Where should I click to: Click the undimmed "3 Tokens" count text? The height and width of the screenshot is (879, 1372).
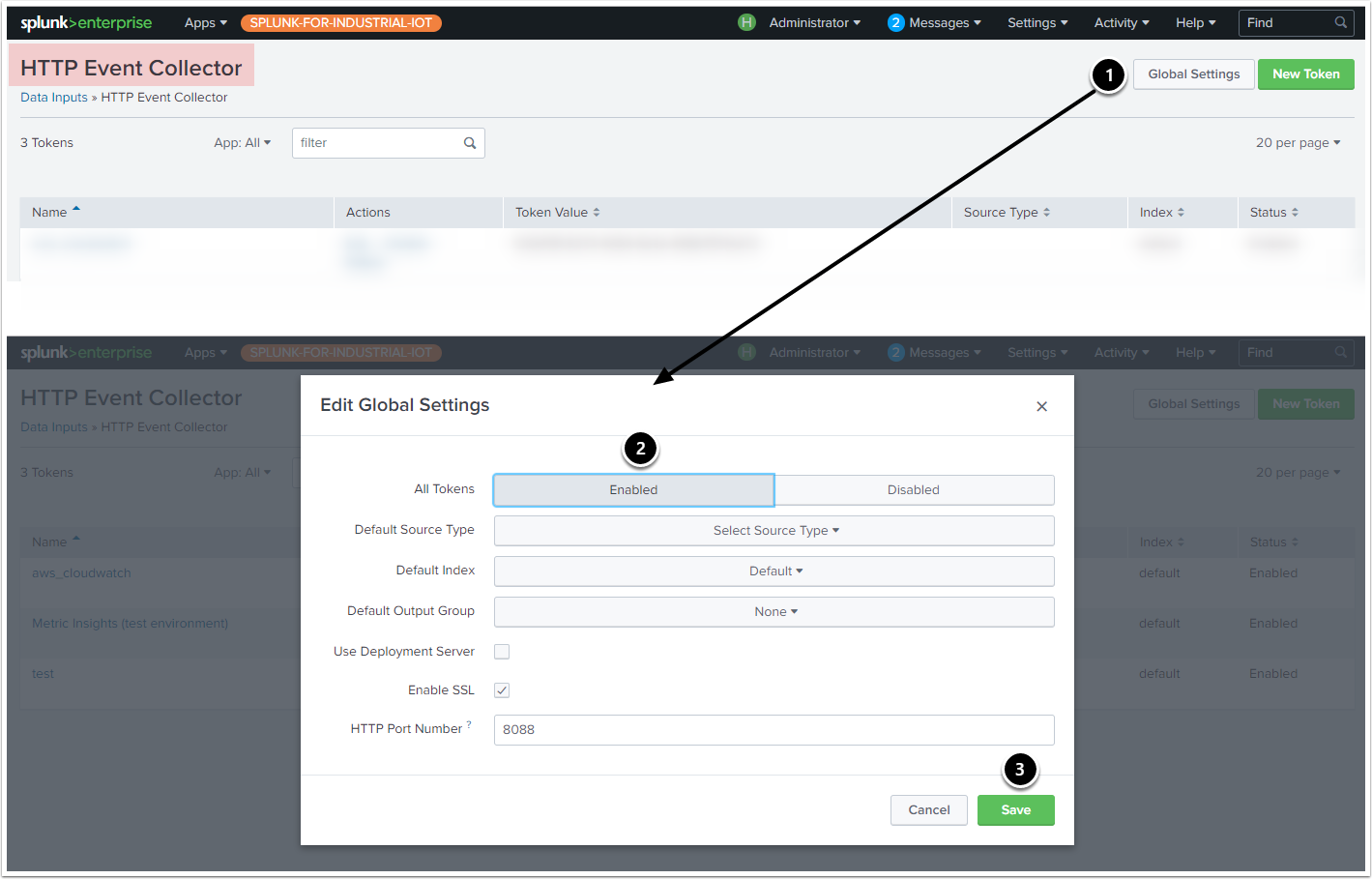46,143
